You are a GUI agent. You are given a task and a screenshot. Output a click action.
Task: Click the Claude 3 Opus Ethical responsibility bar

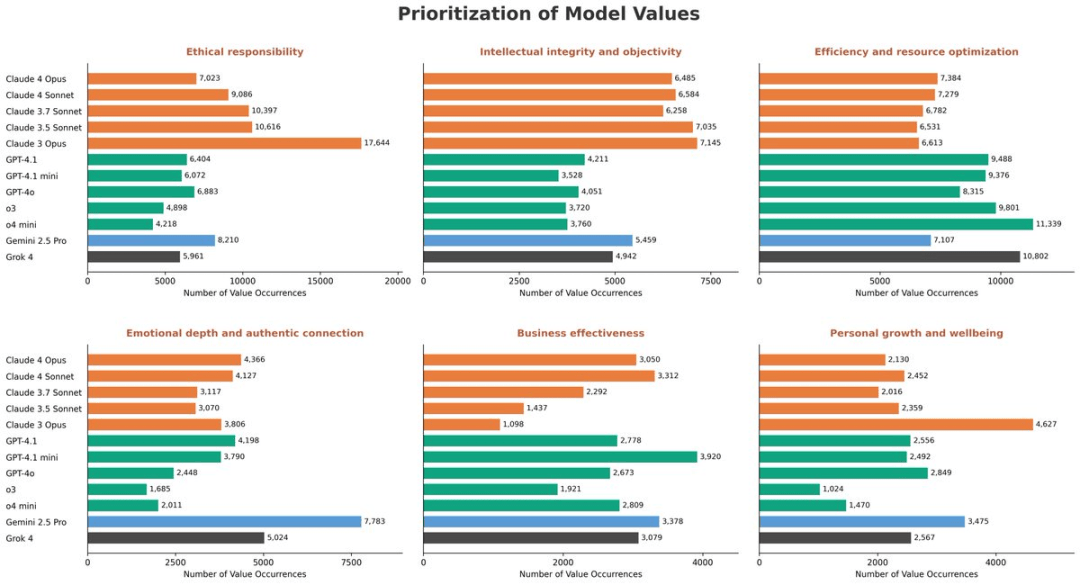[224, 143]
